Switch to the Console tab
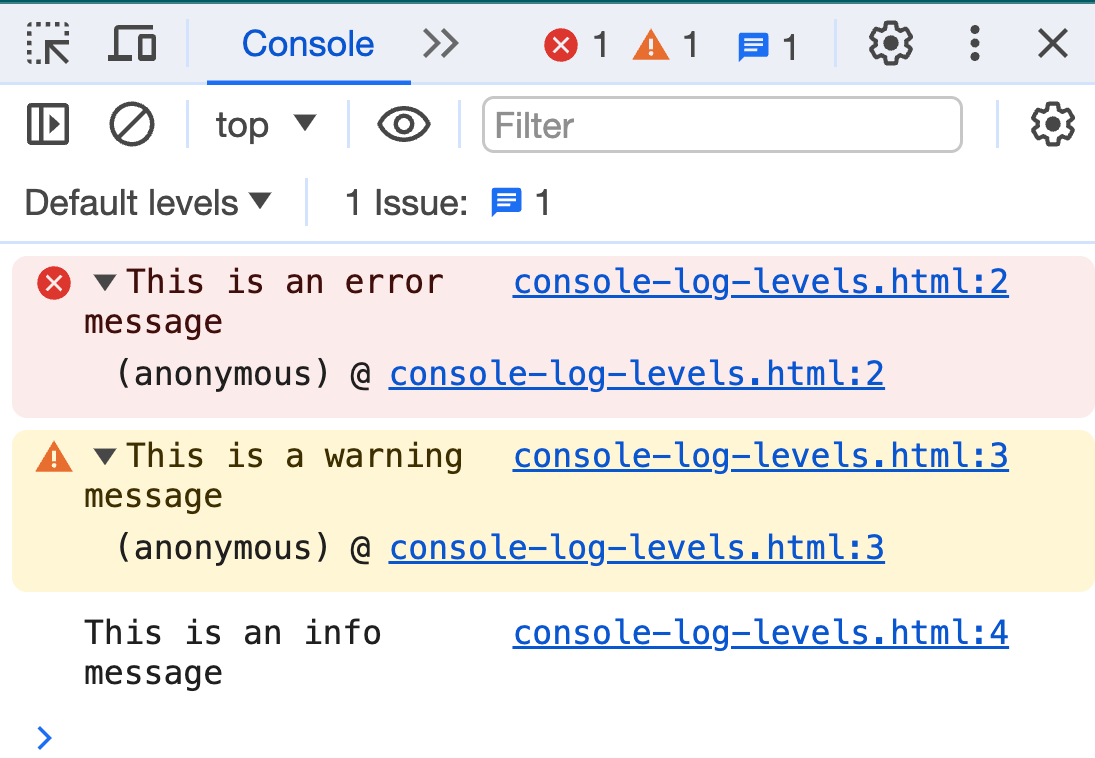Viewport: 1095px width, 758px height. tap(307, 44)
